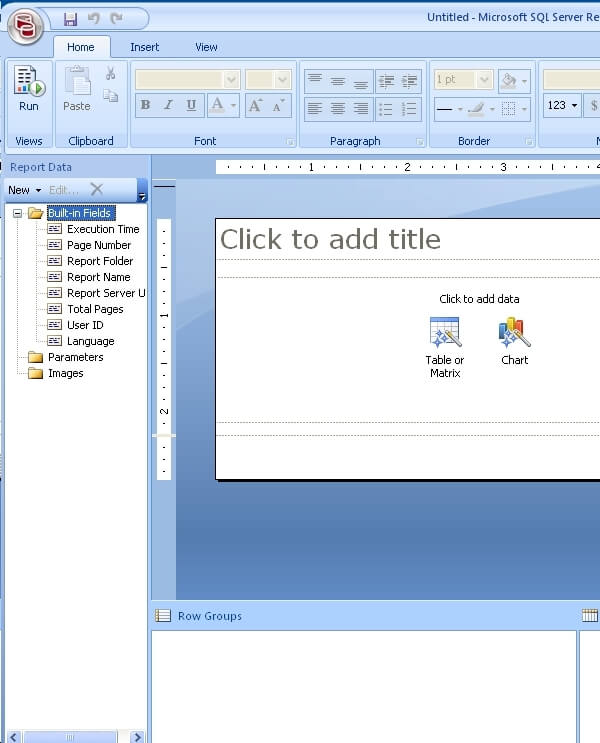600x743 pixels.
Task: Click the decrease indent icon
Action: 386,81
